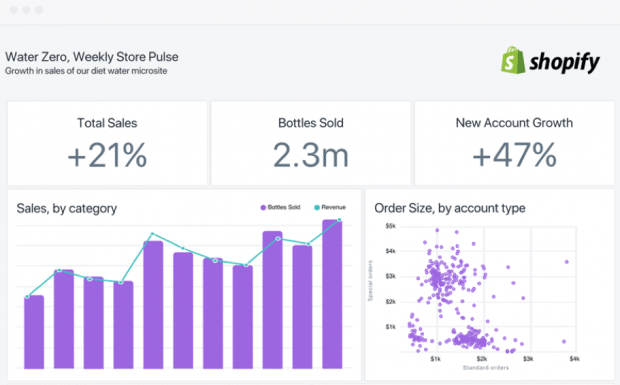Click the 'Growth in sales of our diet water microsite' subtitle
Screen dimensions: 620x385
tap(86, 71)
